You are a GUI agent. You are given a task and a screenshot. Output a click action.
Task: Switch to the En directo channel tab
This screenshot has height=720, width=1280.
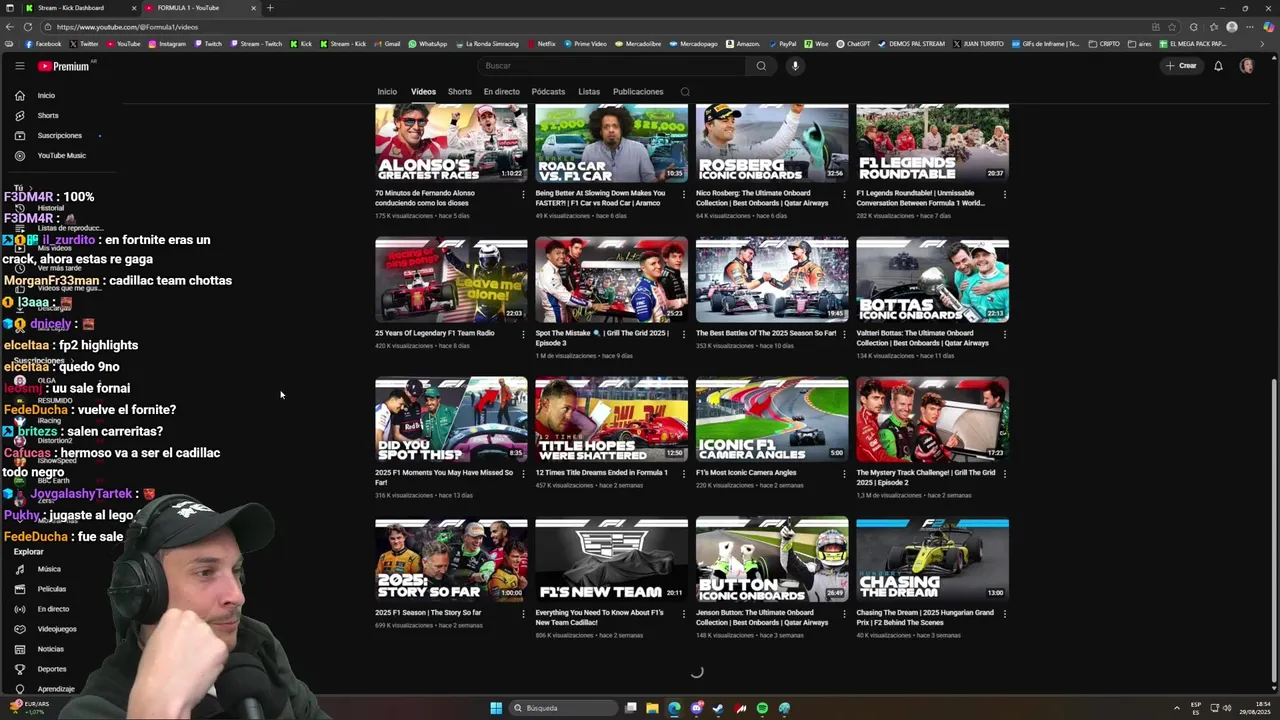pyautogui.click(x=501, y=92)
